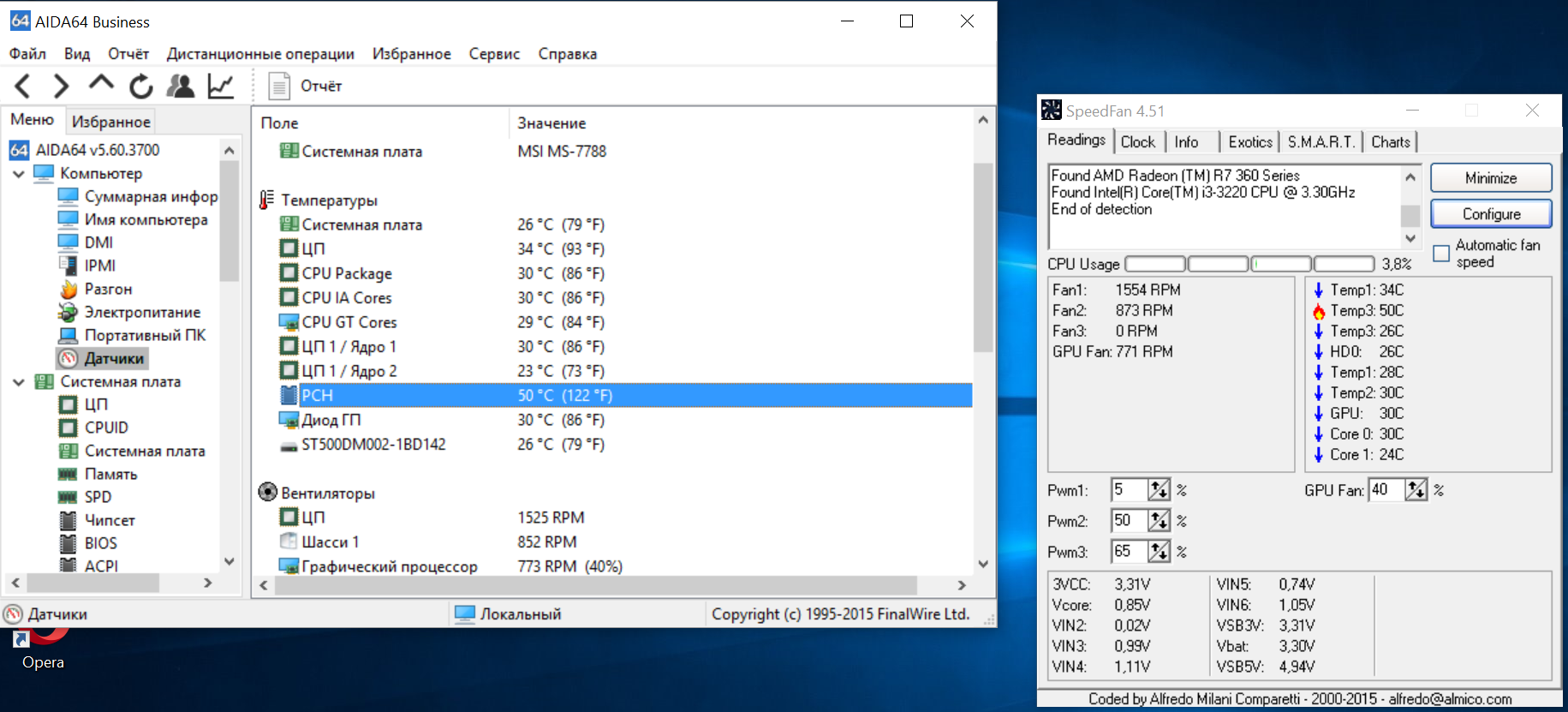Go forward with AIDA64 toolbar right arrow
Image resolution: width=1568 pixels, height=712 pixels.
[61, 86]
